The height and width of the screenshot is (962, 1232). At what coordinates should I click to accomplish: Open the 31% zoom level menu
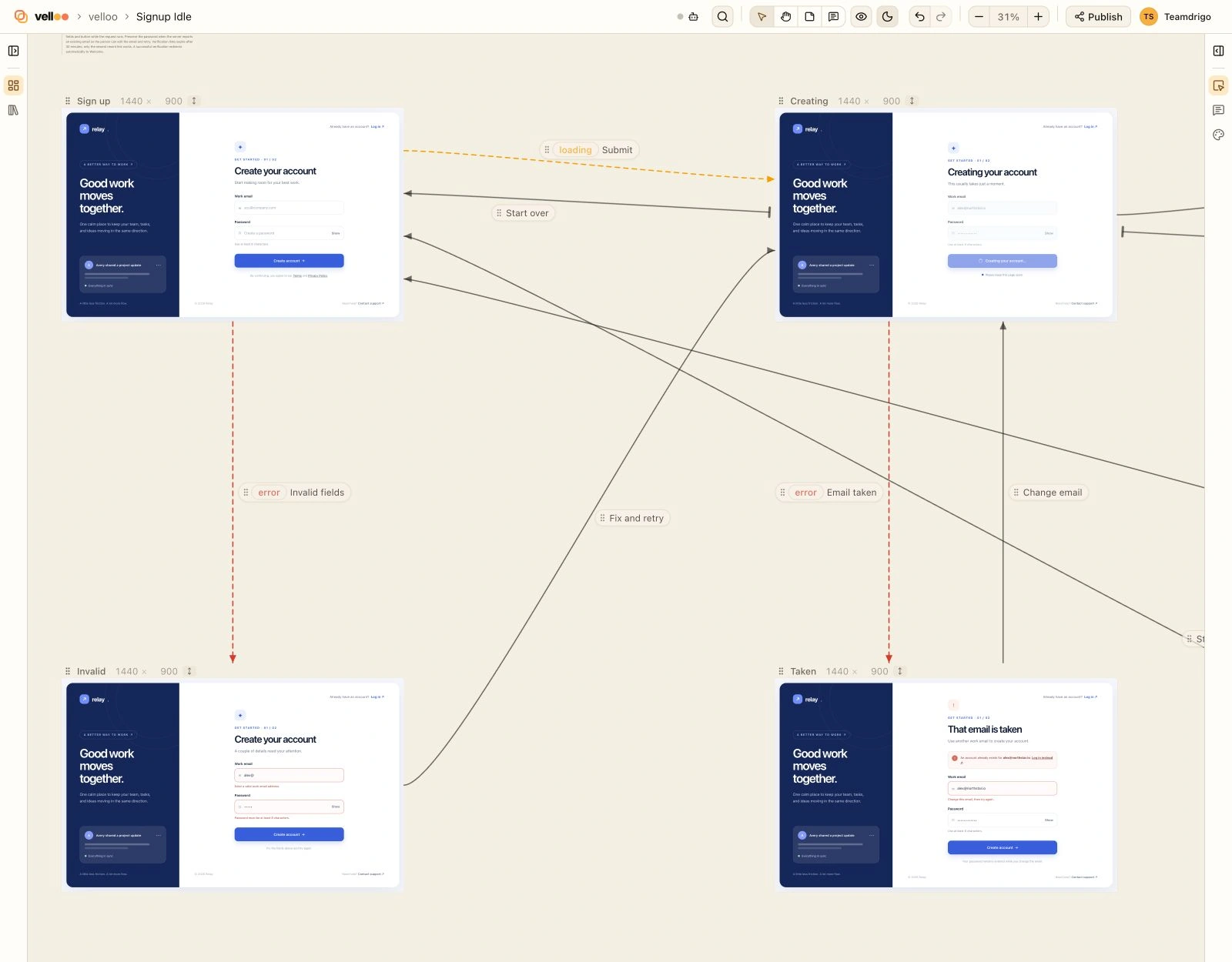pyautogui.click(x=1008, y=17)
